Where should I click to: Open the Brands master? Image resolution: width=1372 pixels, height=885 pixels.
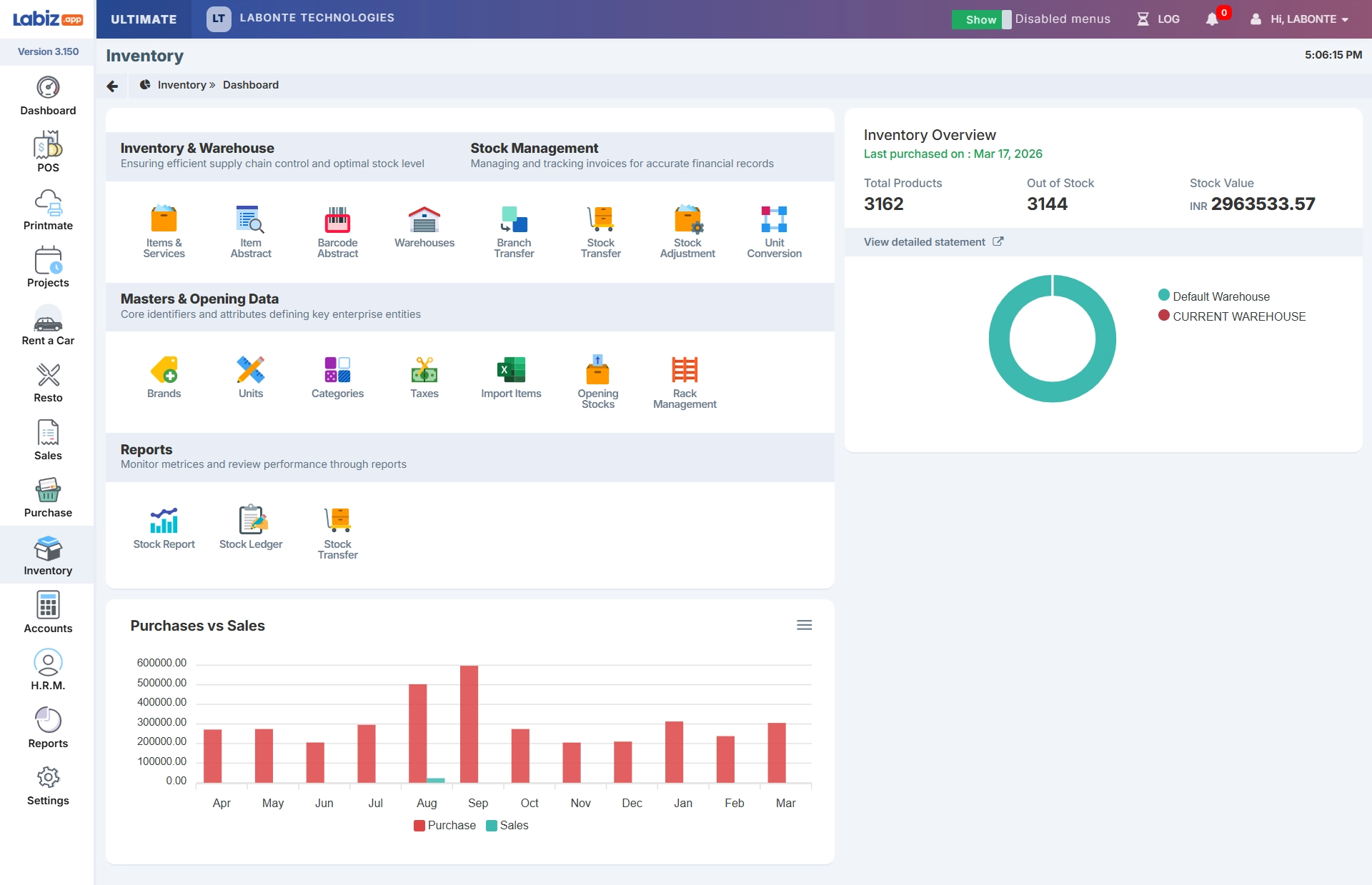[164, 377]
